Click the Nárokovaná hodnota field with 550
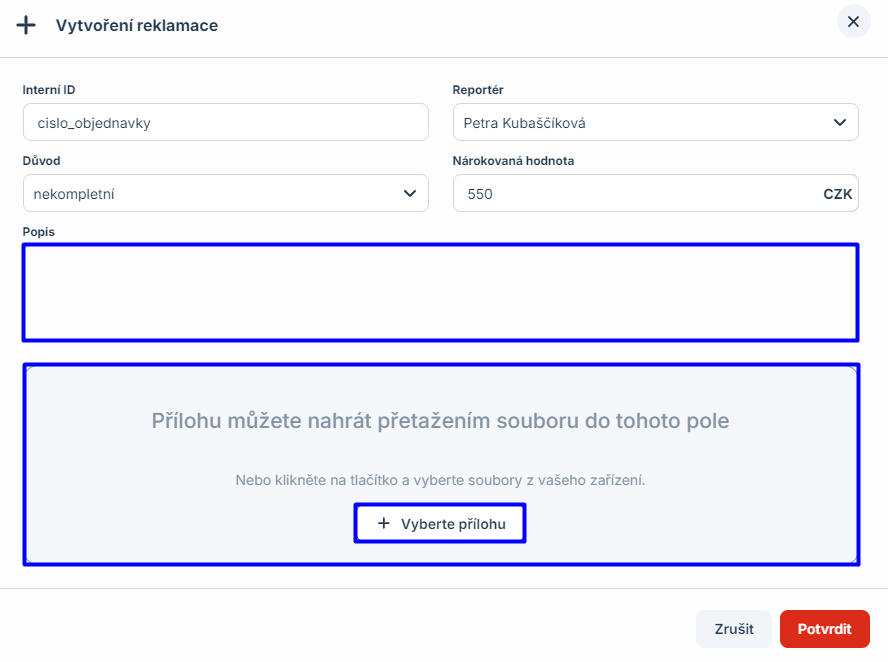The height and width of the screenshot is (662, 888). tap(630, 194)
